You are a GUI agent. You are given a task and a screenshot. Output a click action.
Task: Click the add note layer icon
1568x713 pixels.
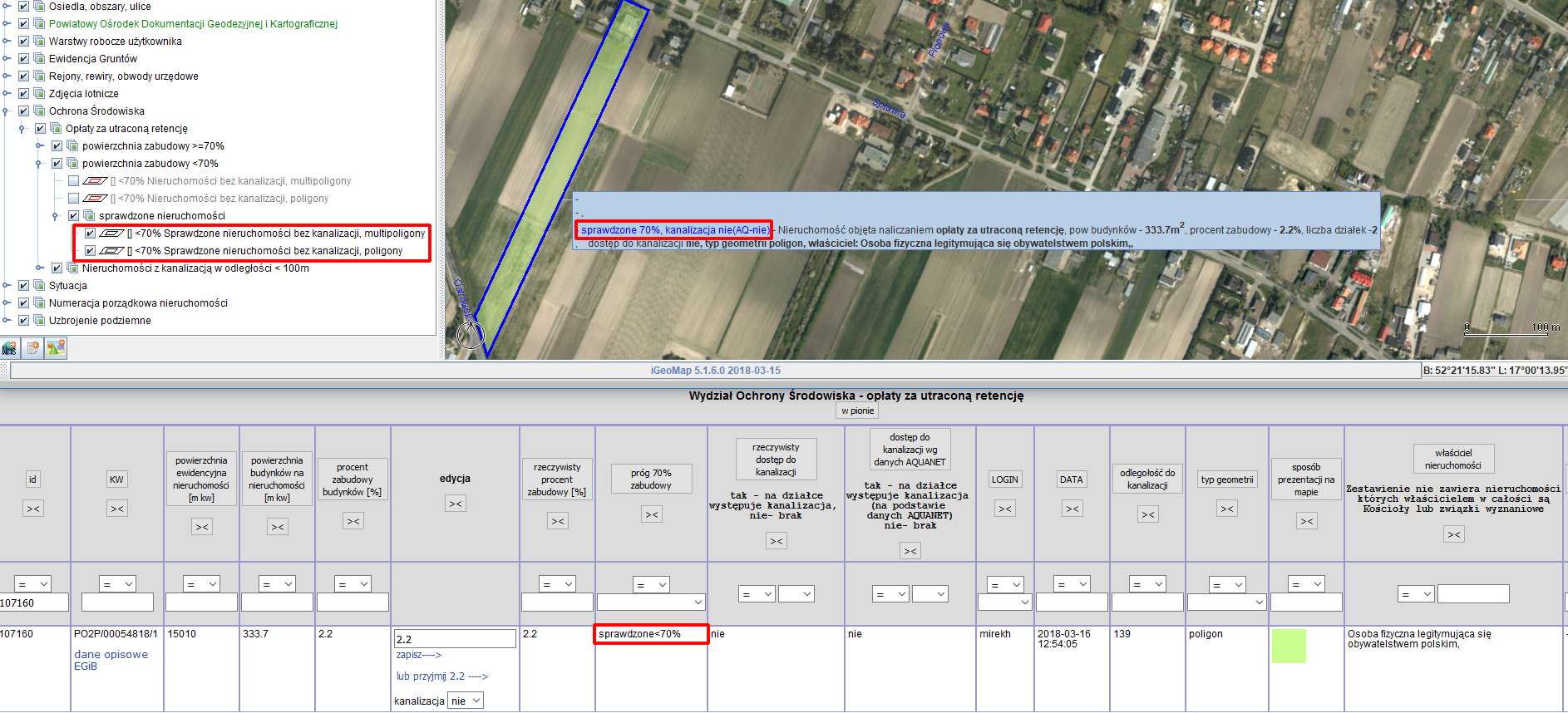pyautogui.click(x=32, y=348)
